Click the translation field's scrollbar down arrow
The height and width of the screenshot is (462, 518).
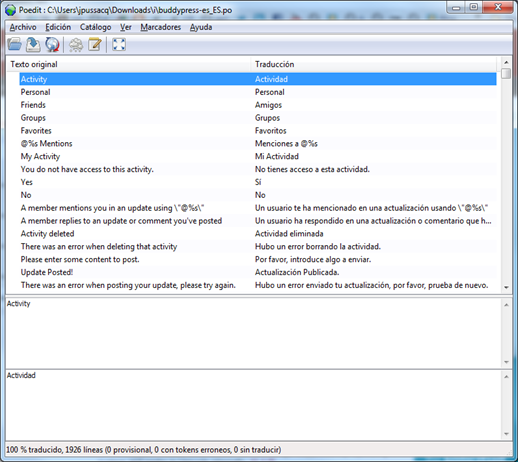506,434
